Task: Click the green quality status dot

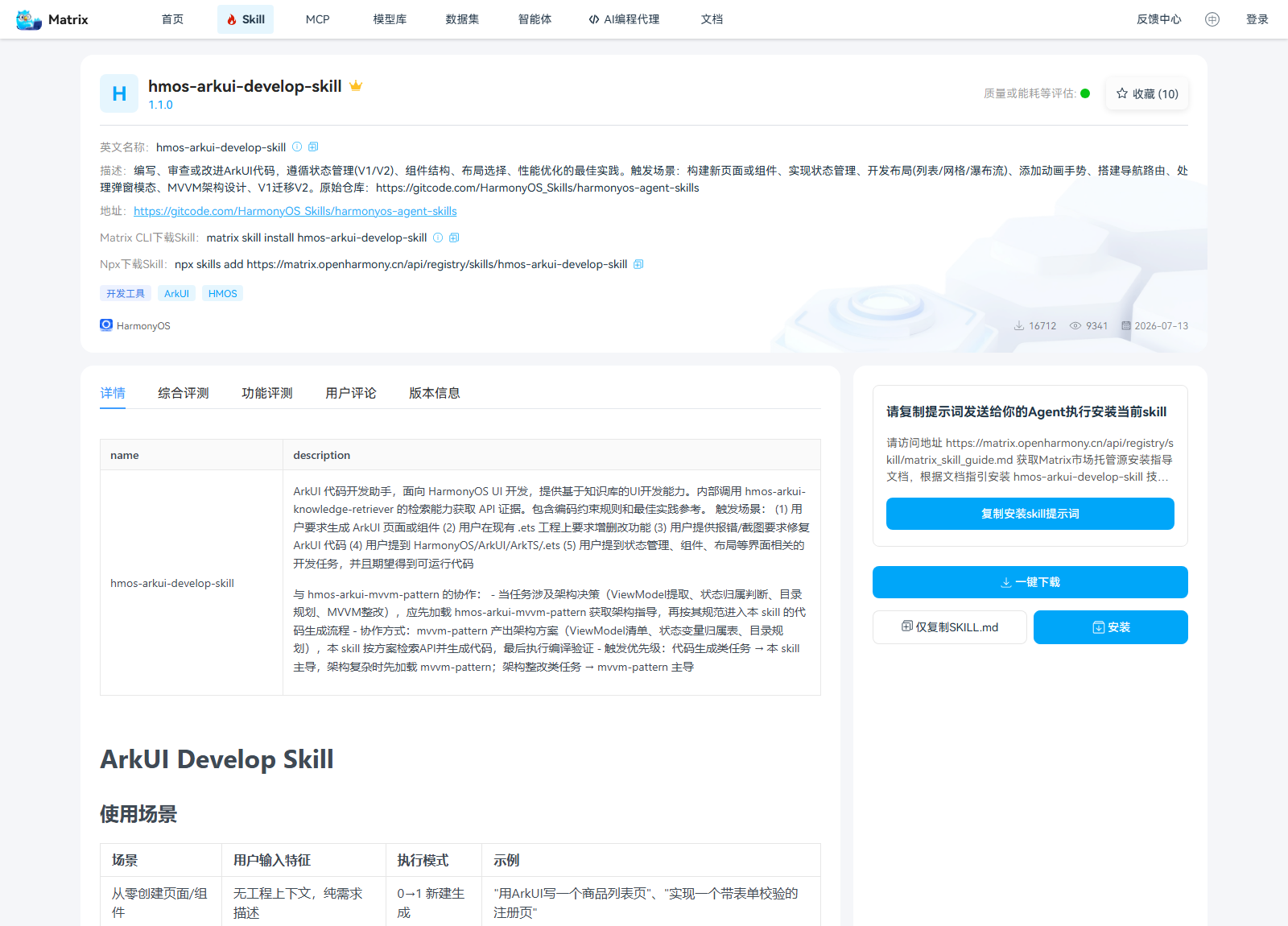Action: coord(1085,93)
